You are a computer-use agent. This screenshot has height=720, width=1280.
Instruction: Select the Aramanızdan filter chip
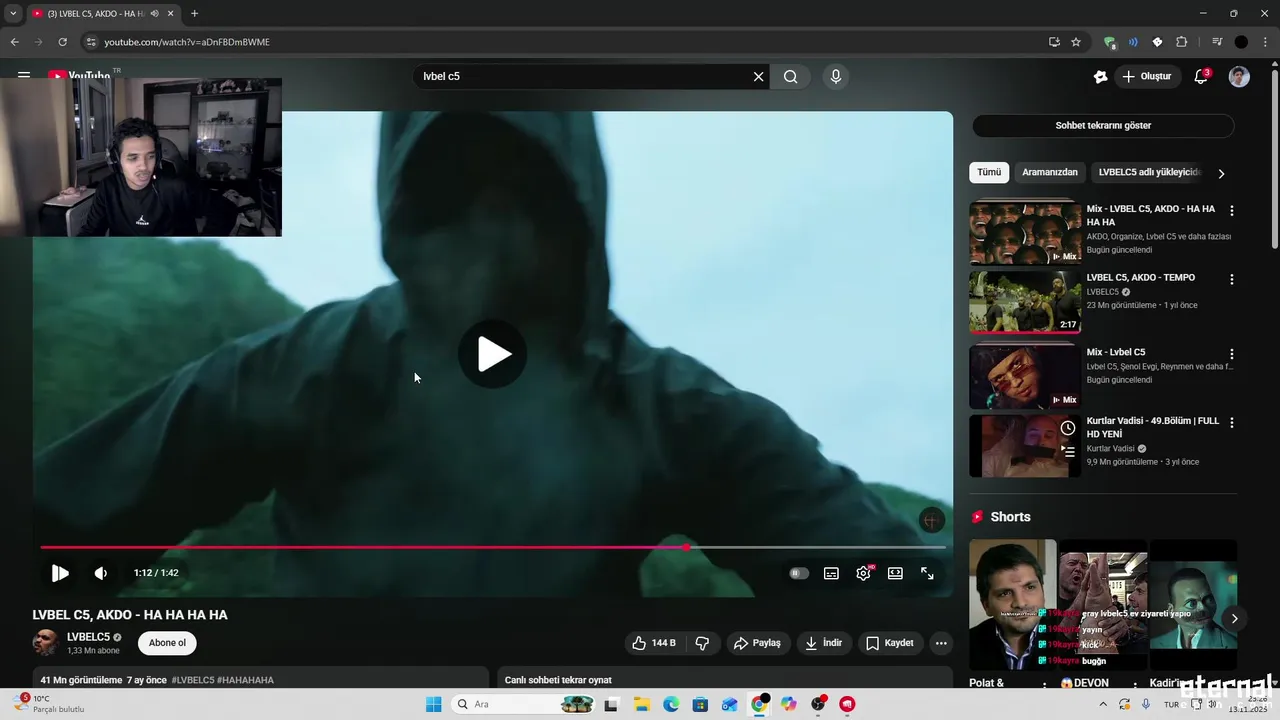(1050, 172)
